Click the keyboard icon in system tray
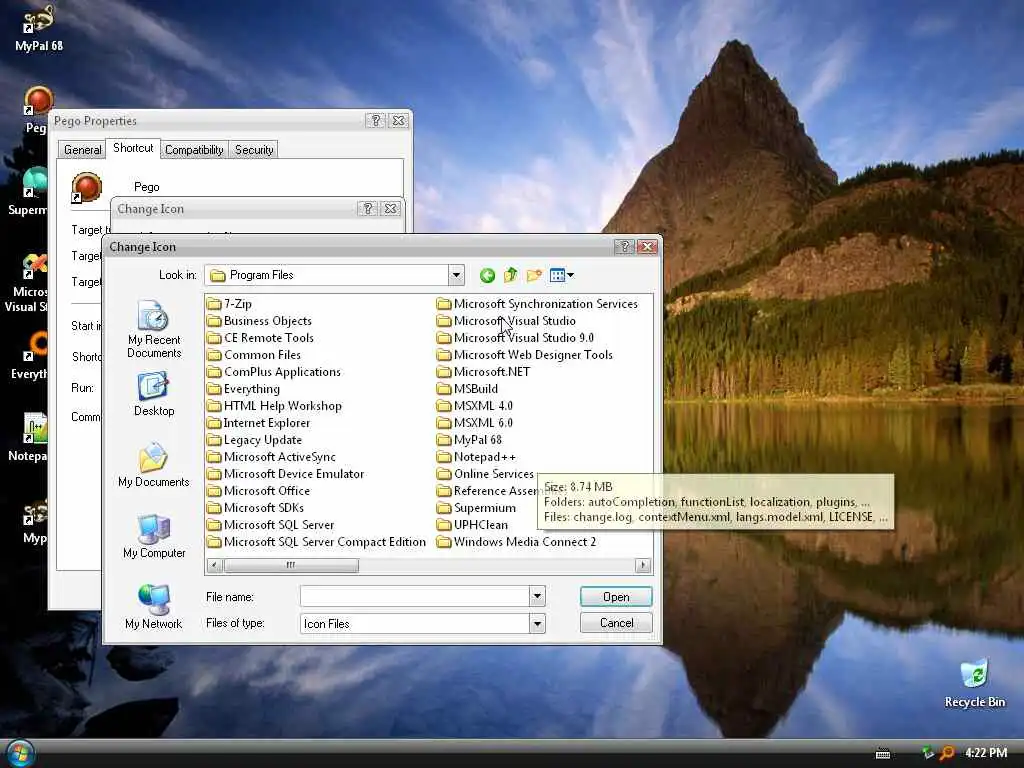 (883, 754)
